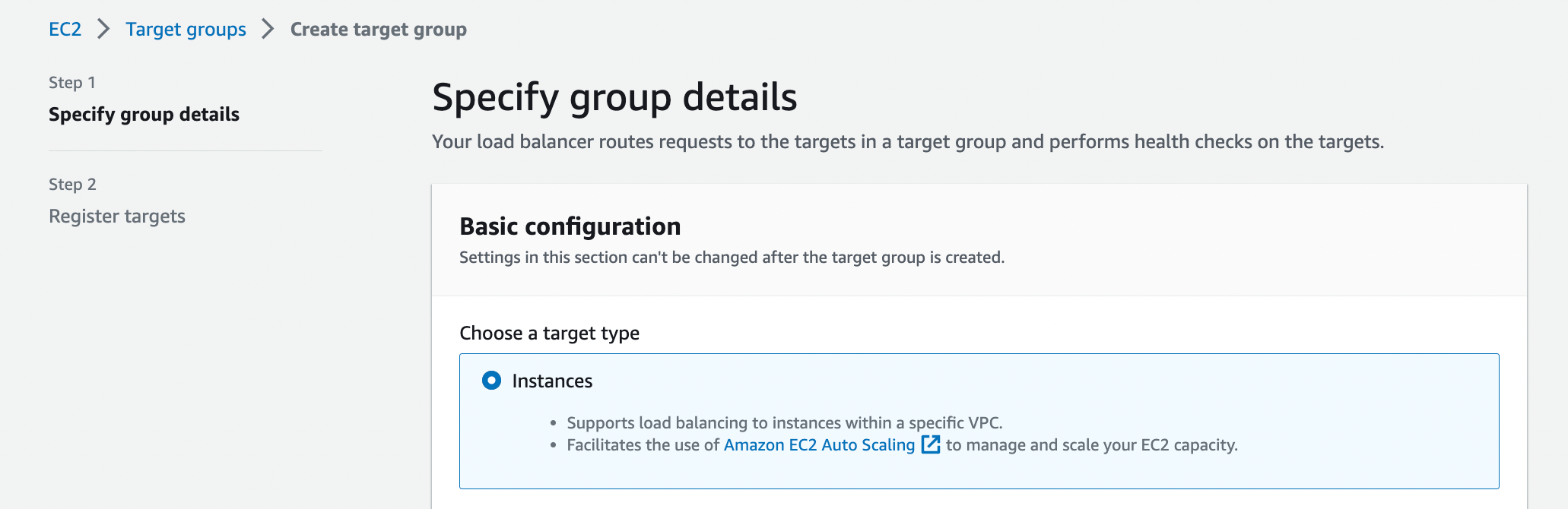This screenshot has height=509, width=1568.
Task: Select the Instances radio button
Action: click(492, 381)
